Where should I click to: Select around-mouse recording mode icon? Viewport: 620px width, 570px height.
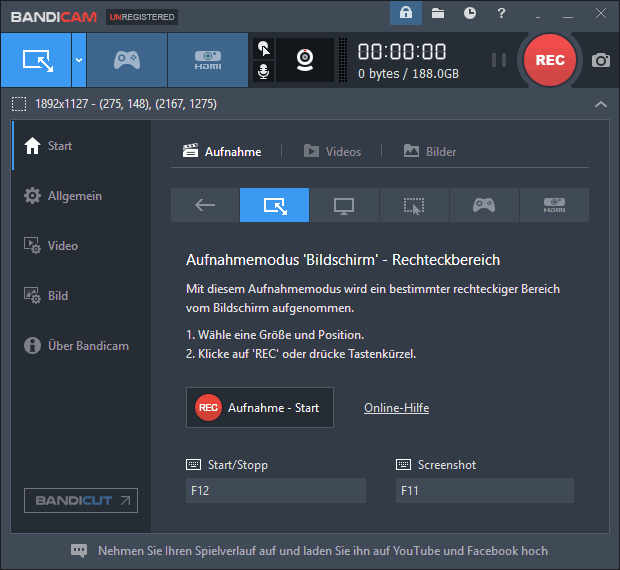click(x=414, y=205)
